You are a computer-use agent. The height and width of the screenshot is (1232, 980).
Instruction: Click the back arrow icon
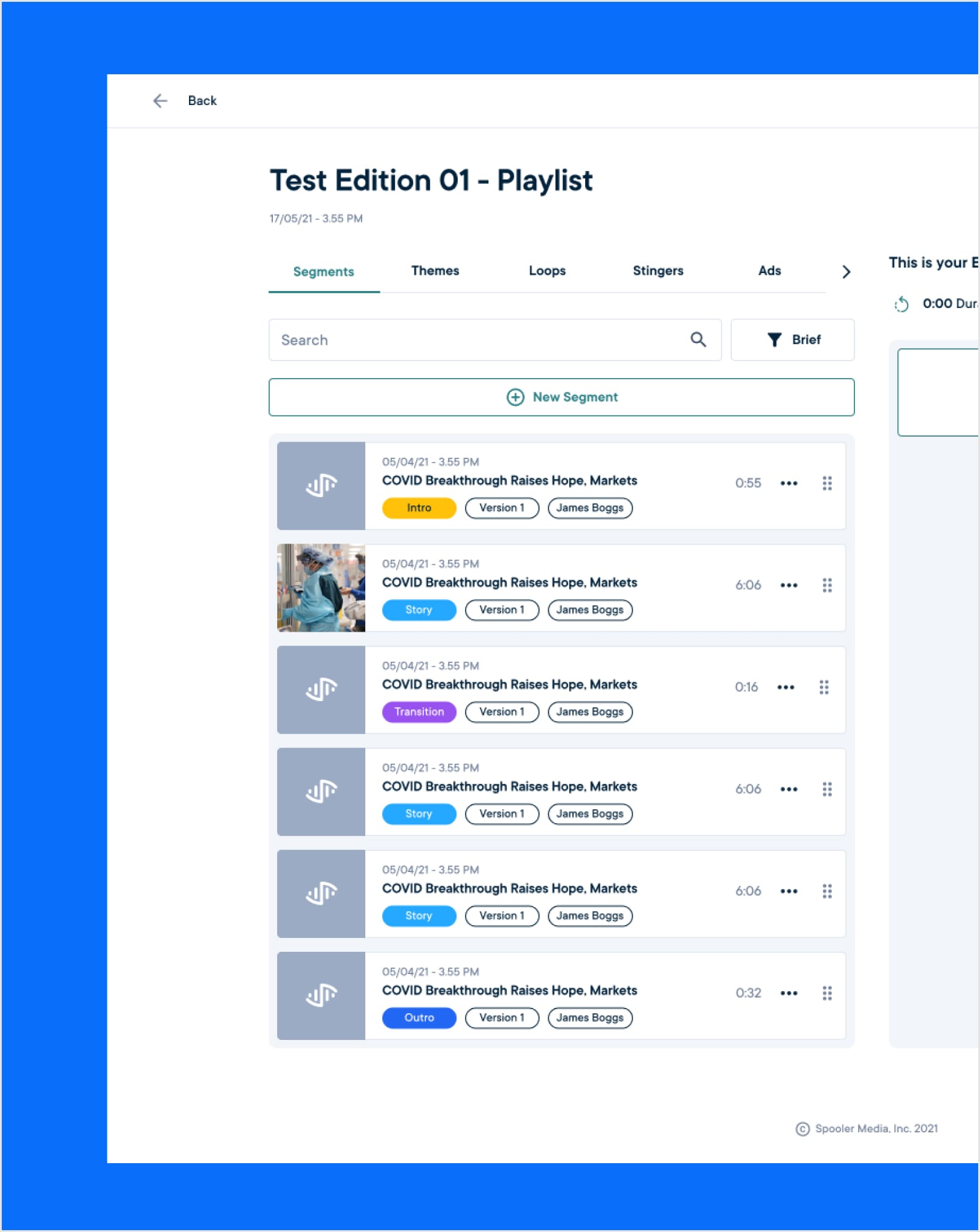pos(160,101)
